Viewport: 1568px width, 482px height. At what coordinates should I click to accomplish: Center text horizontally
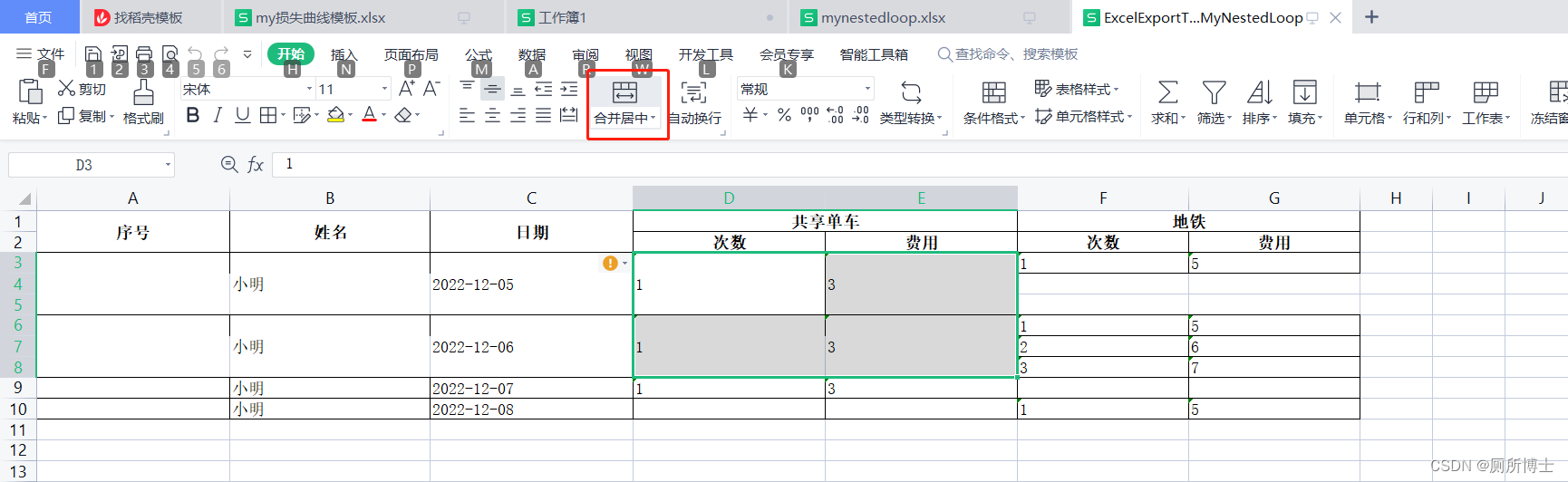click(x=492, y=115)
